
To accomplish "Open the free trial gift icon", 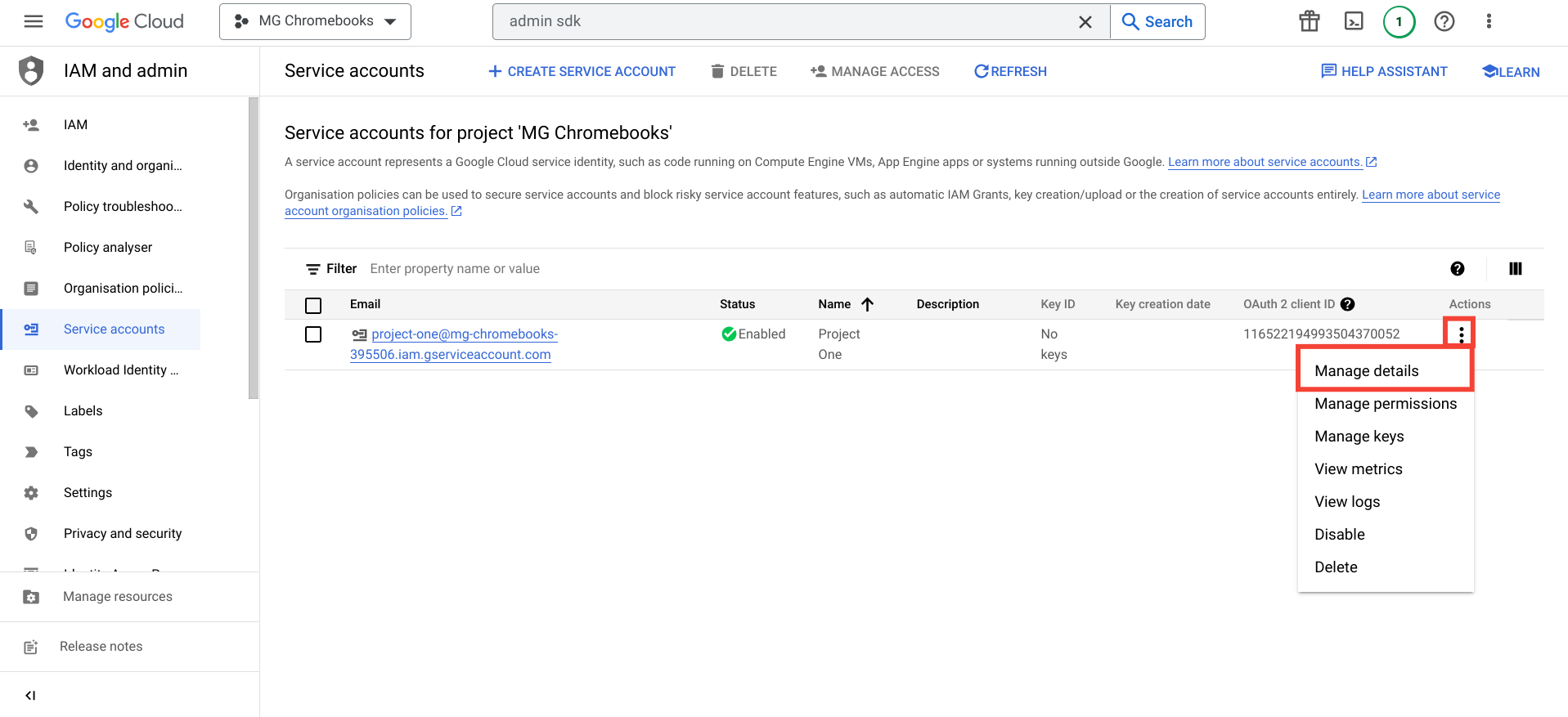I will (x=1310, y=21).
